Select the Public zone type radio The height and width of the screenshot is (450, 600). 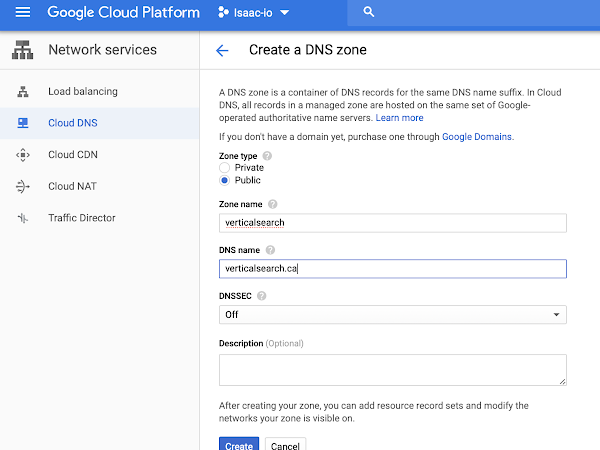(x=225, y=180)
